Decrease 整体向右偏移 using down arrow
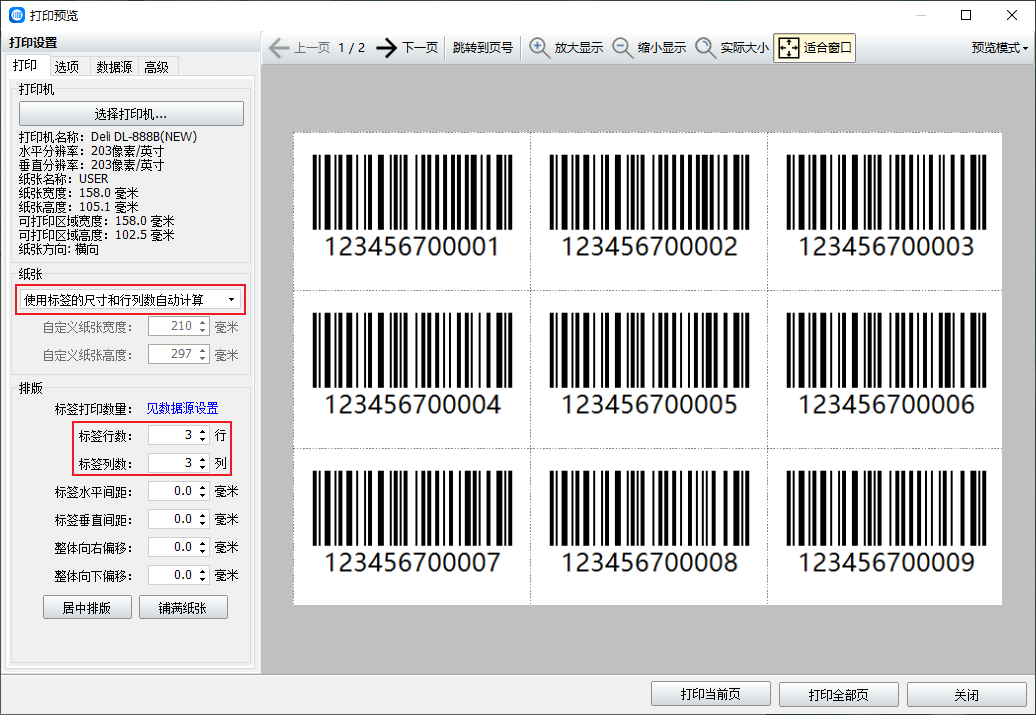1036x715 pixels. pos(202,551)
